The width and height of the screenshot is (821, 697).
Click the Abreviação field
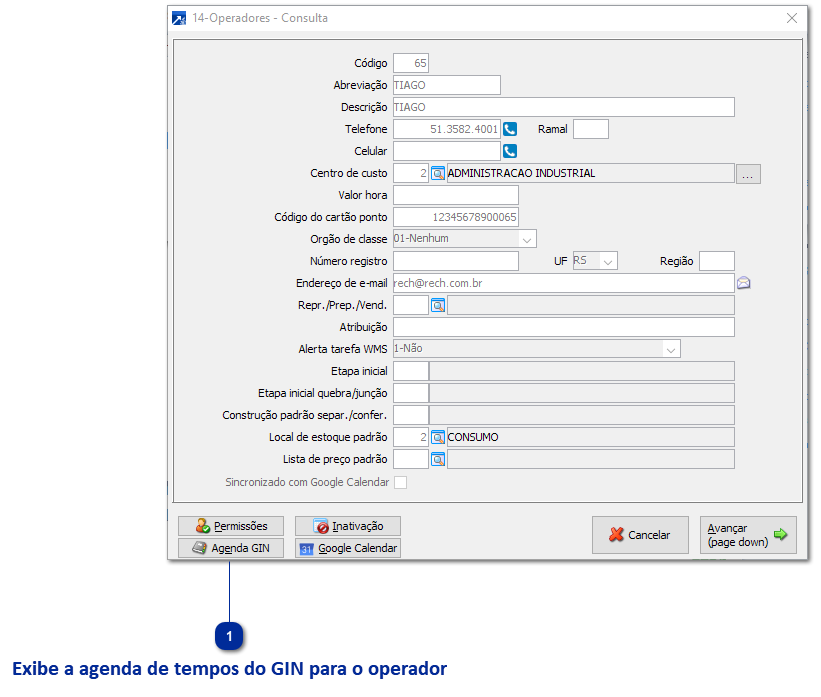(447, 85)
